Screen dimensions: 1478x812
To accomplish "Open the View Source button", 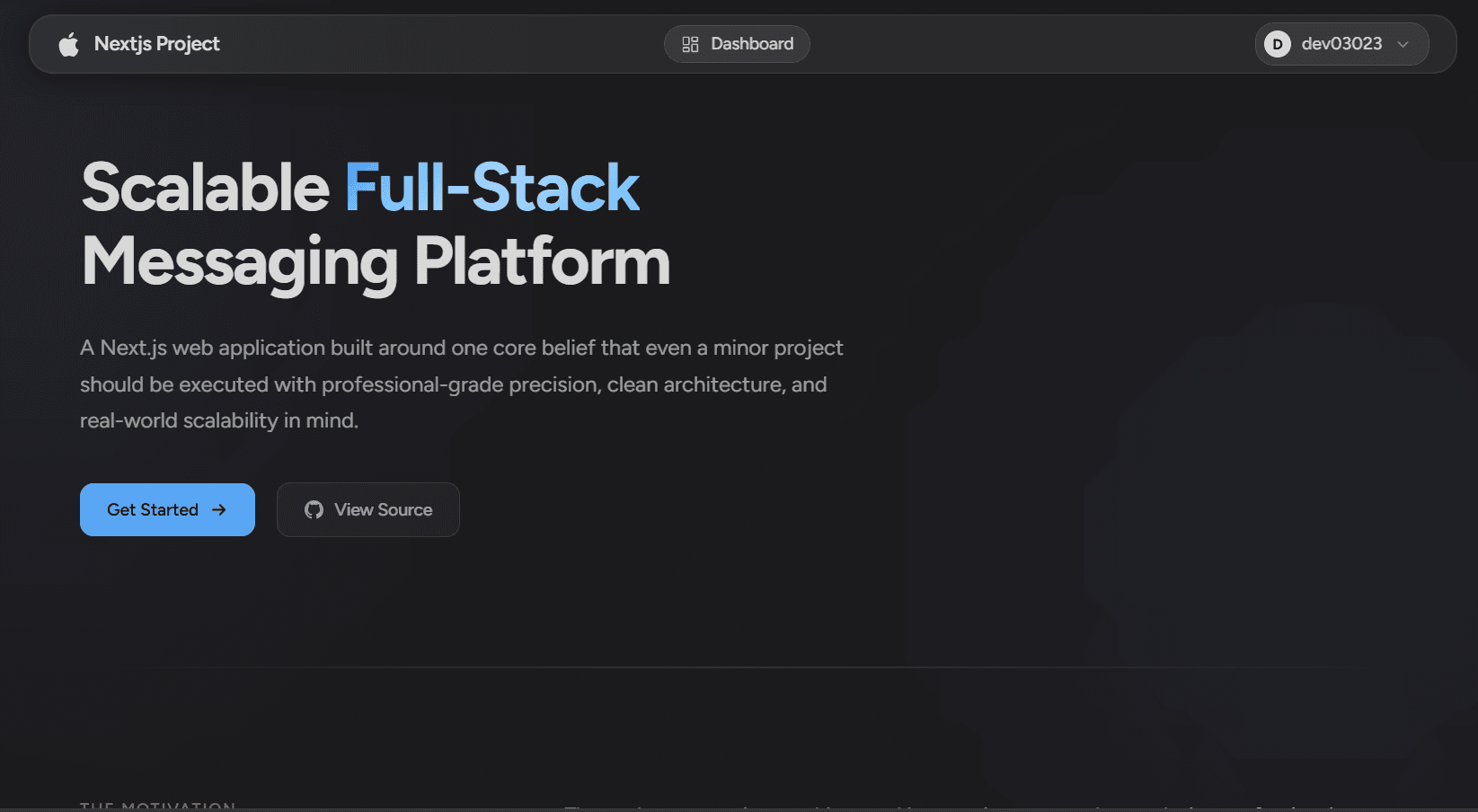I will point(368,509).
